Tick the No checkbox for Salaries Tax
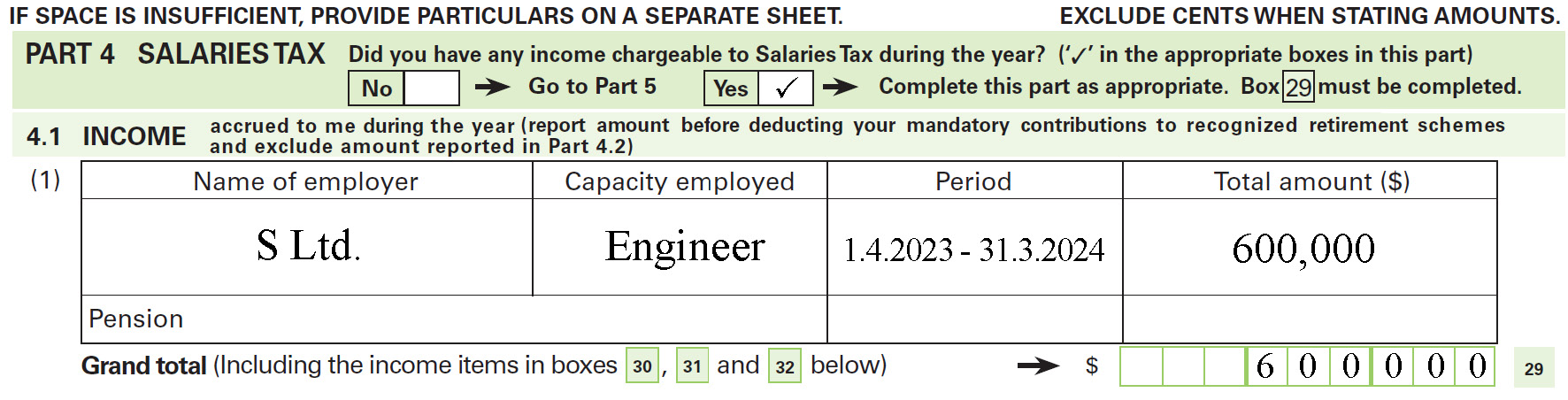The width and height of the screenshot is (1568, 400). pyautogui.click(x=432, y=88)
